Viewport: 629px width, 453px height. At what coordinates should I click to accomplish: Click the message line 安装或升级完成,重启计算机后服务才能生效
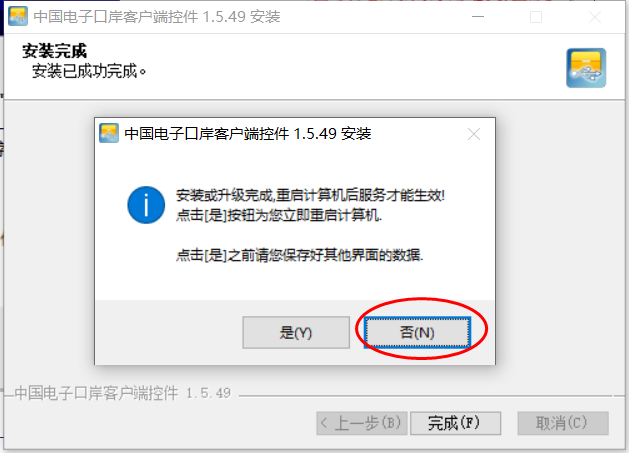[310, 195]
